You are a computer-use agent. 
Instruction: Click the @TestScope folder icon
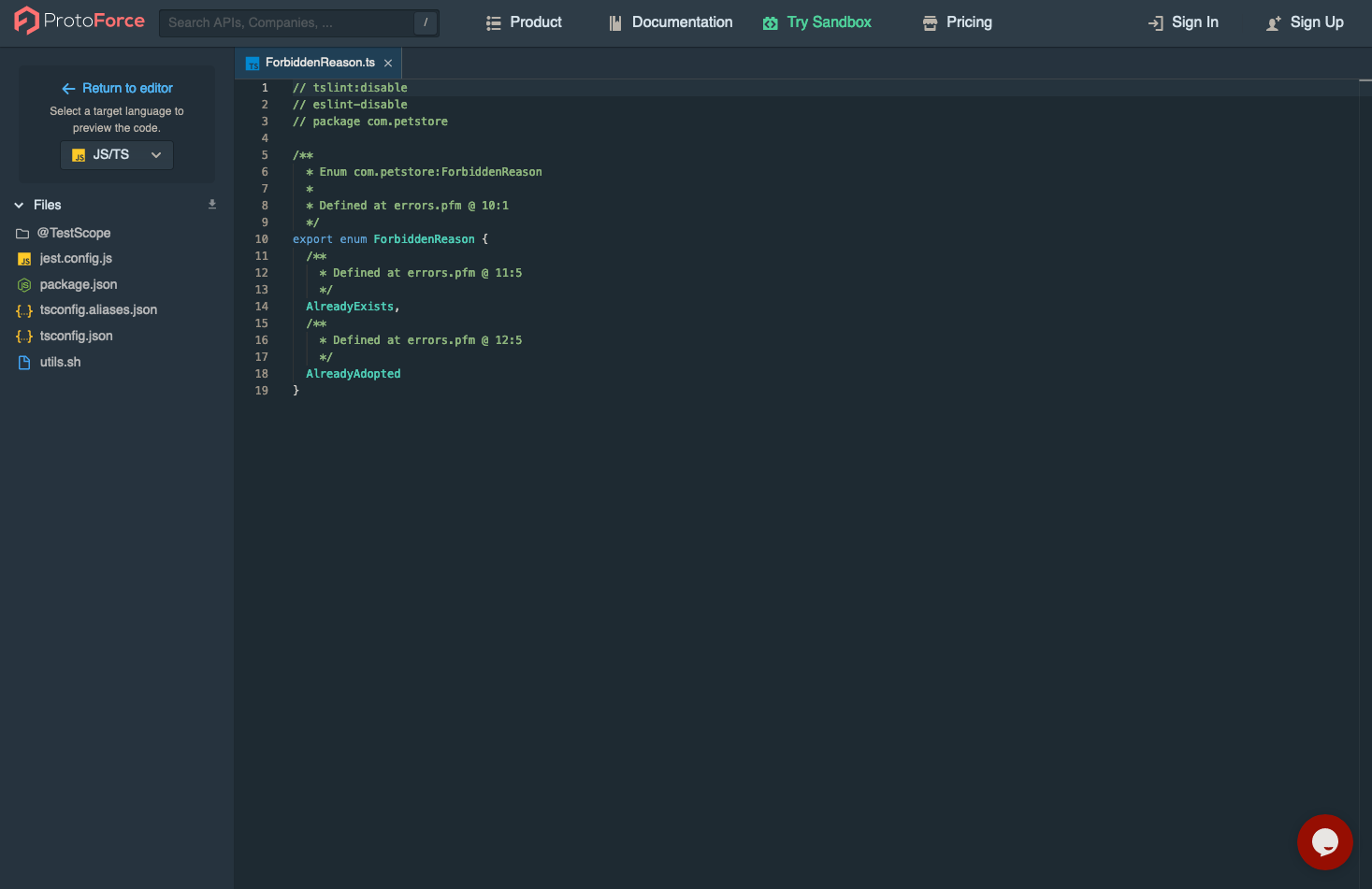pyautogui.click(x=22, y=234)
